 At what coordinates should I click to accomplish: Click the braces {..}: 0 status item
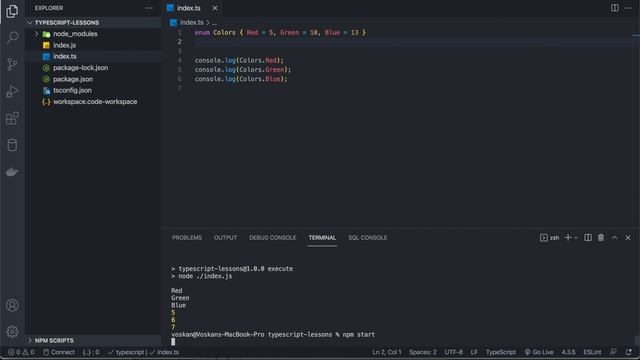click(x=91, y=352)
